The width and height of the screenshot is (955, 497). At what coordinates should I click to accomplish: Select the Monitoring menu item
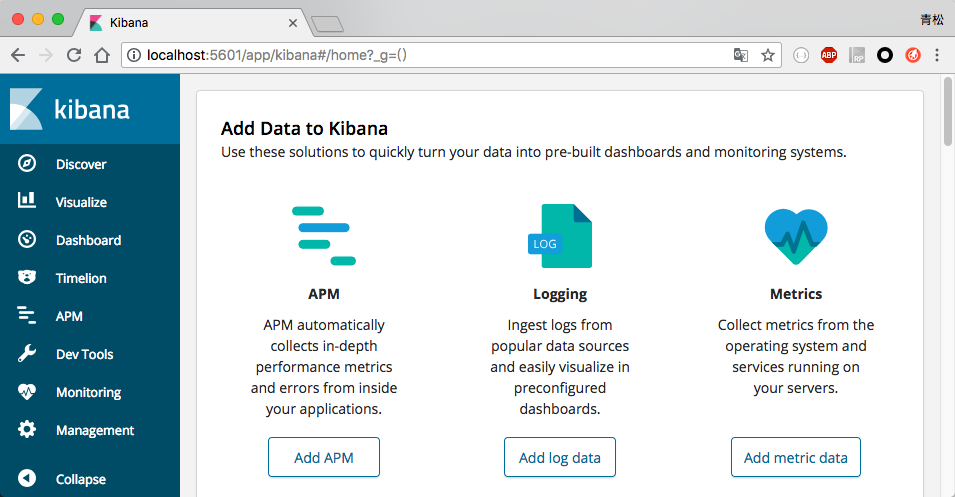[x=90, y=392]
